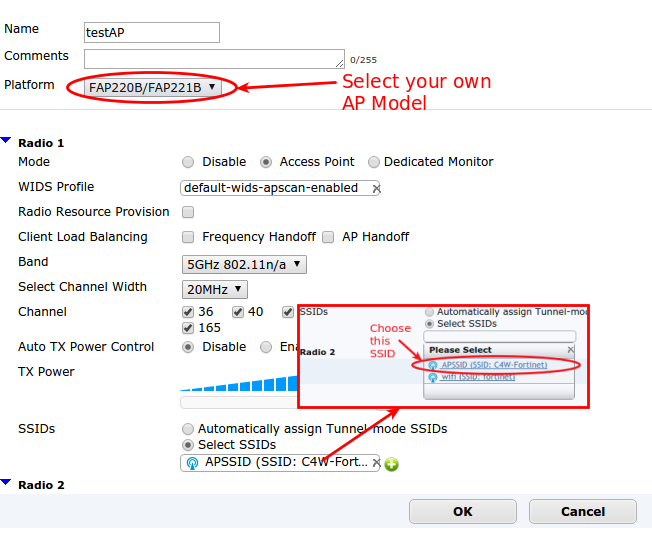Select Disable for Radio 1 Mode
The height and width of the screenshot is (536, 652).
(188, 162)
